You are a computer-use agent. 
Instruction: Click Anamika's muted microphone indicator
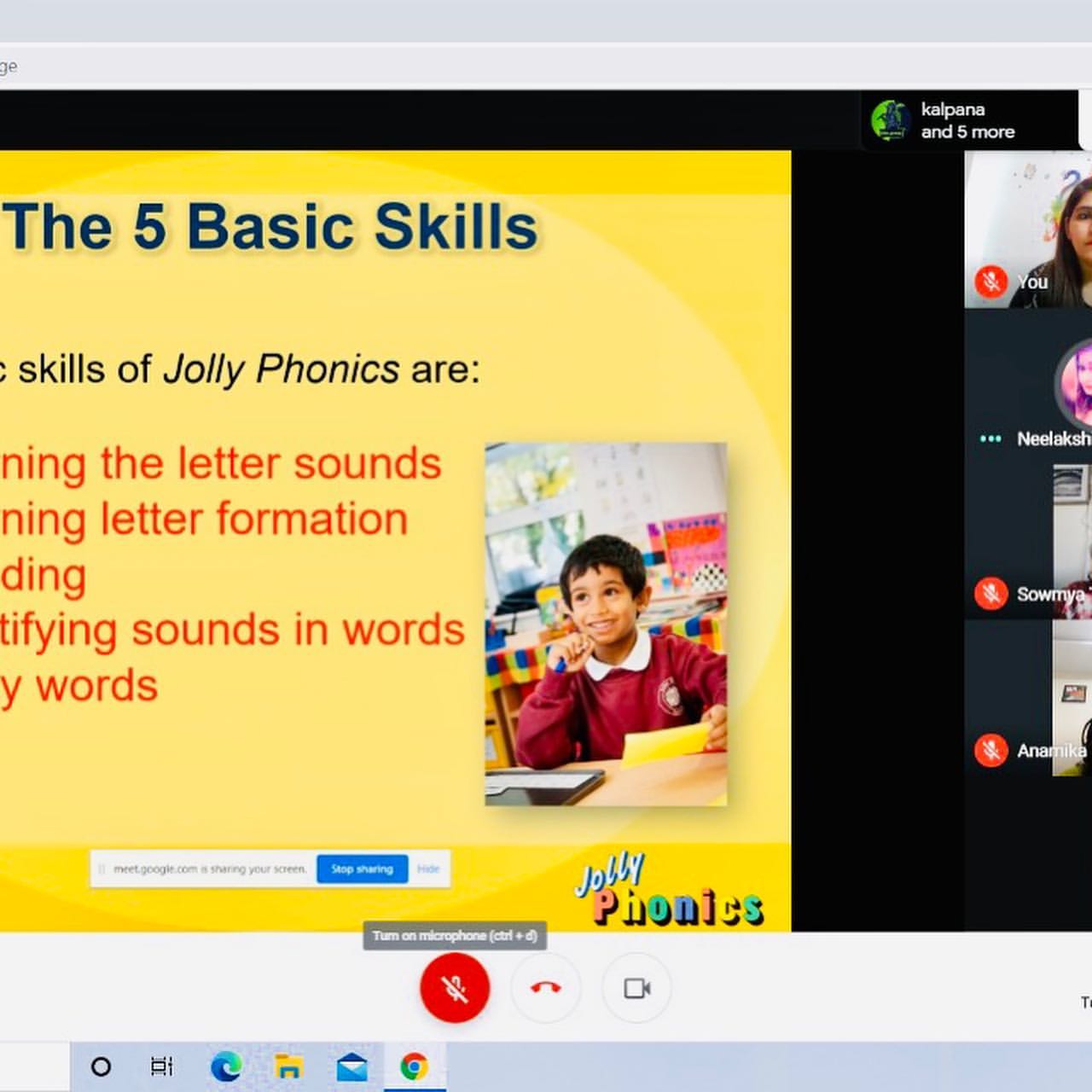(x=990, y=750)
